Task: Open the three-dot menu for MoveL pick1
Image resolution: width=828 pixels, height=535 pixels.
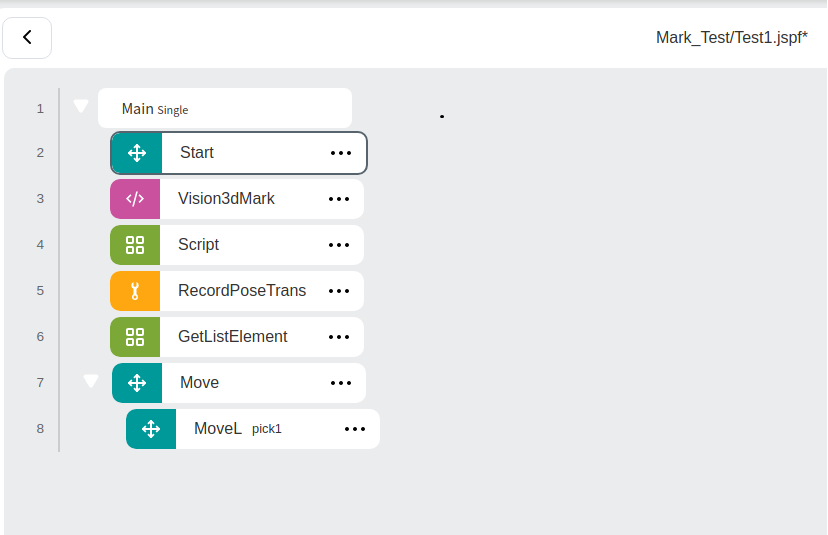Action: coord(355,429)
